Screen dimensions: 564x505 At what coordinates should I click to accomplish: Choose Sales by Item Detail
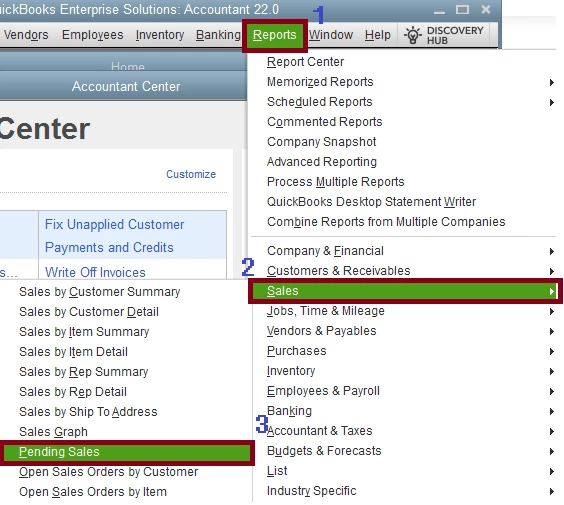click(x=73, y=352)
